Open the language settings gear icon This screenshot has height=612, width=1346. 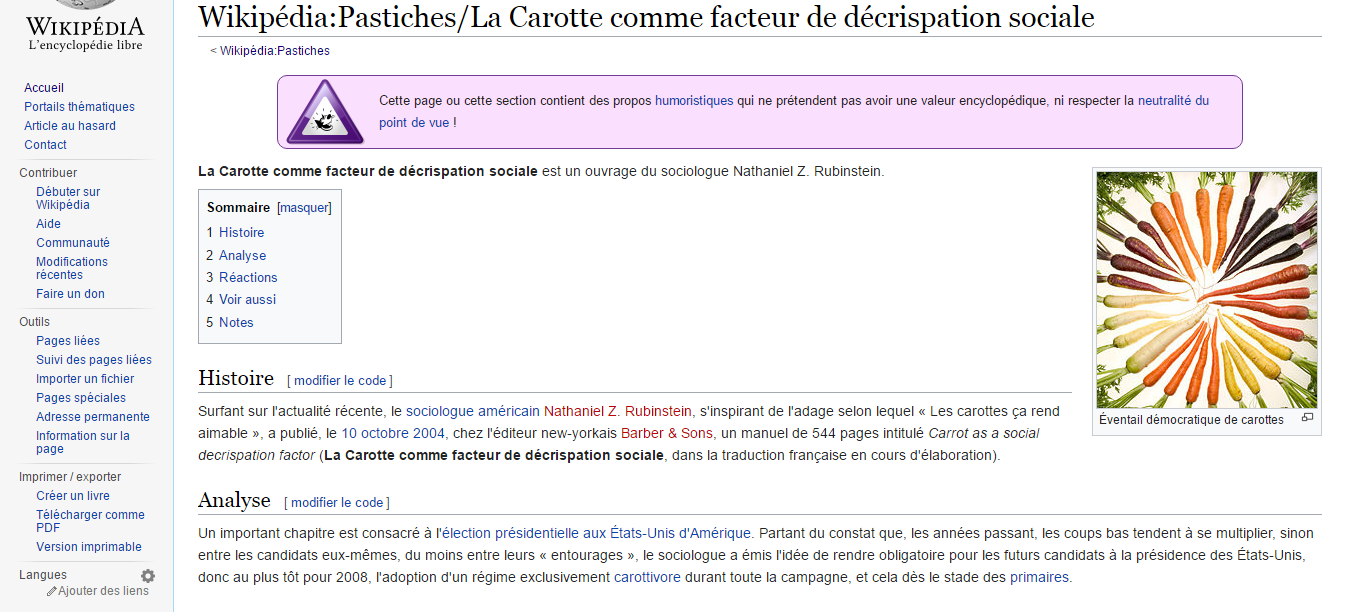[148, 576]
